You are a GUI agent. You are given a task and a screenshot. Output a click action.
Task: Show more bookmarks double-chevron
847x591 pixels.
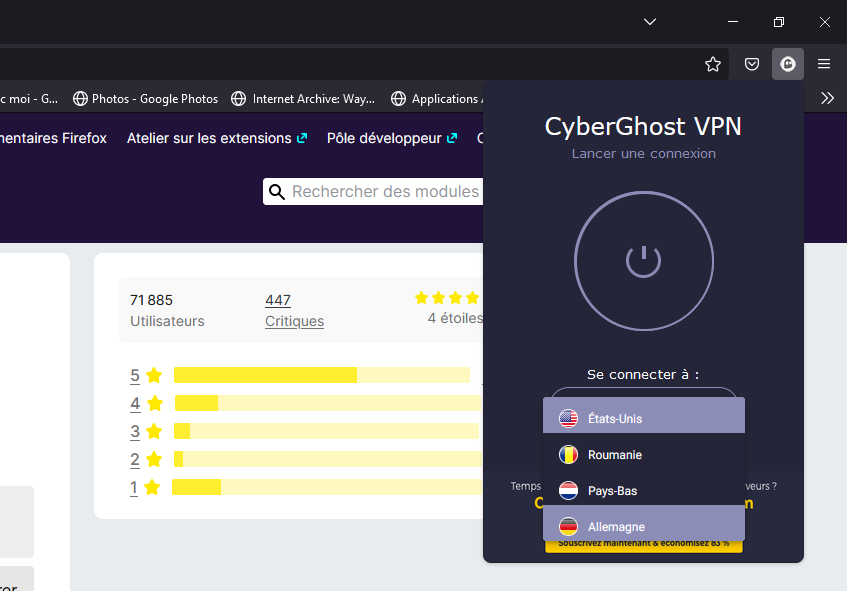(827, 98)
